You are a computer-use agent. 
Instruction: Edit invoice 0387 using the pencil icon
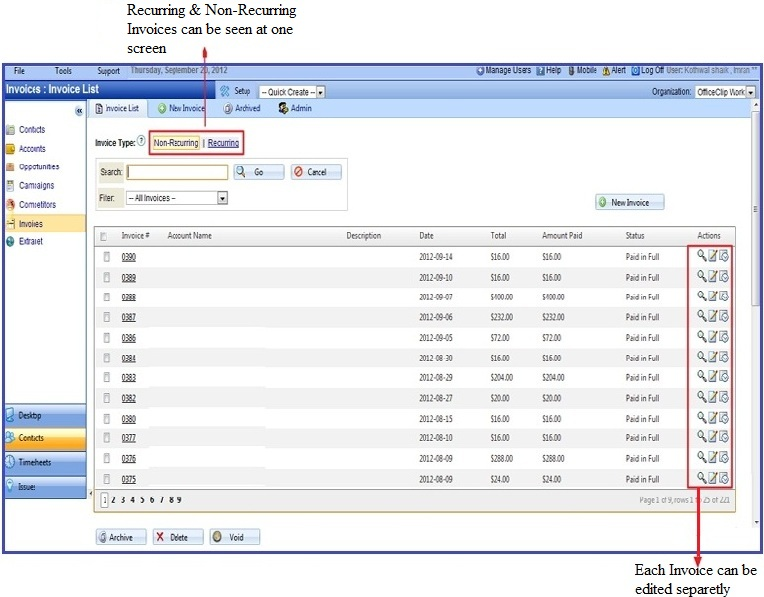point(712,316)
